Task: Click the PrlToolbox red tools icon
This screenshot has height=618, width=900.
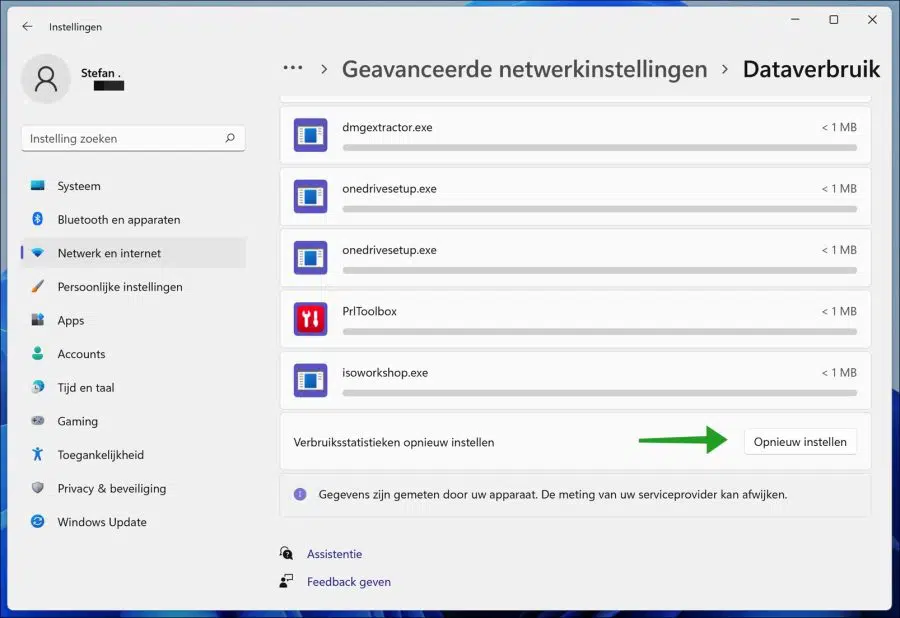Action: [311, 319]
